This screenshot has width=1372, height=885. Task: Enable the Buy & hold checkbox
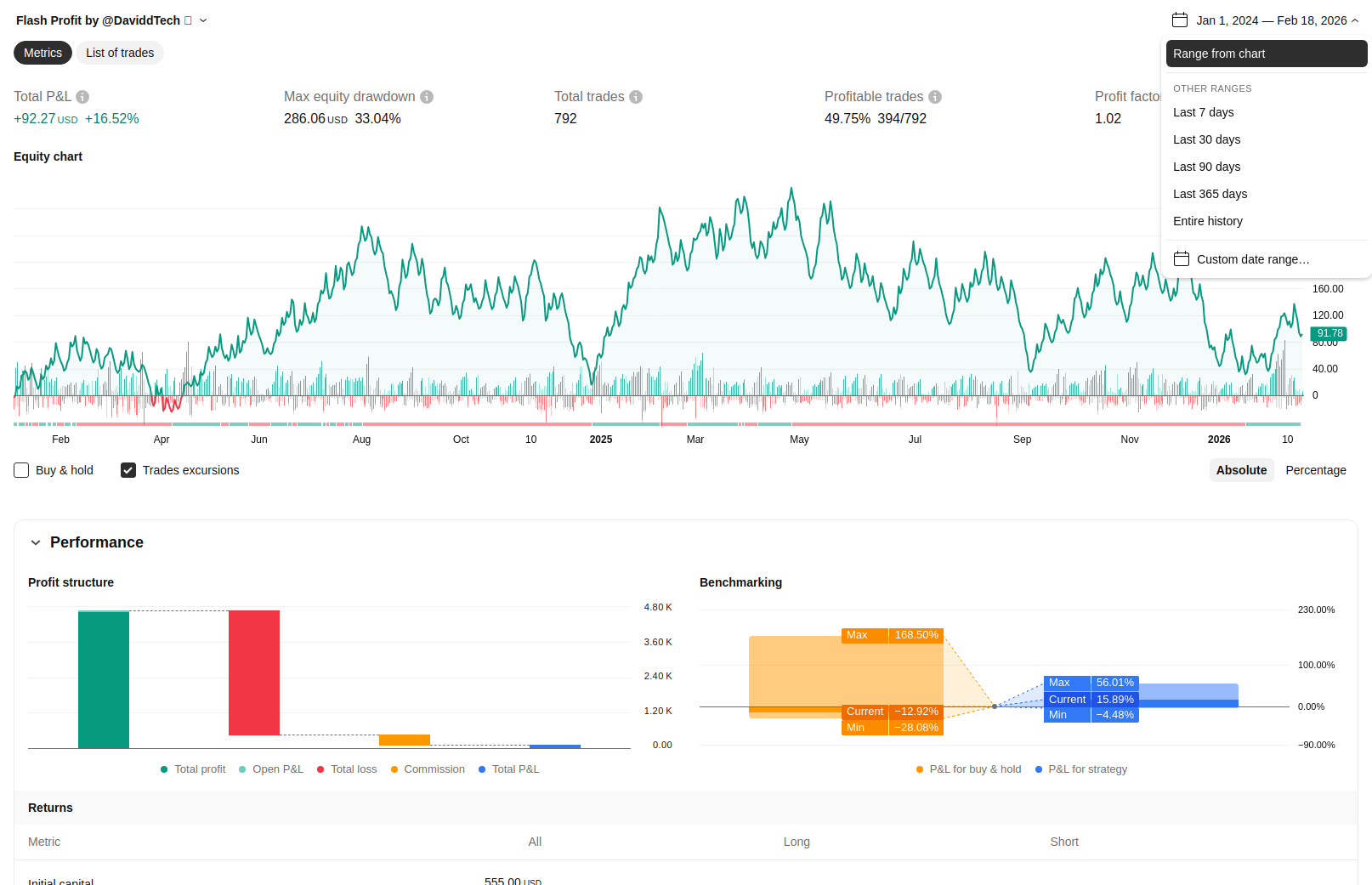pyautogui.click(x=22, y=470)
